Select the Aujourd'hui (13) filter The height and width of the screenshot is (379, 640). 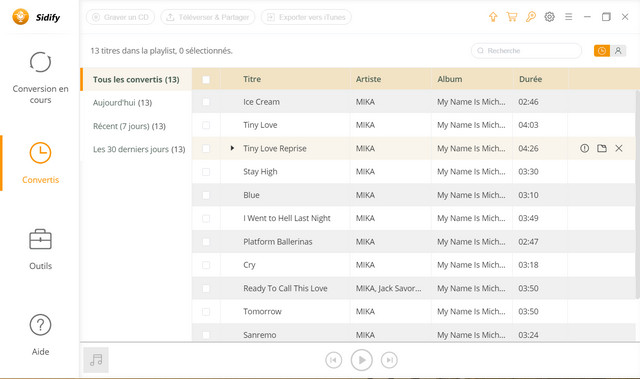click(x=122, y=103)
